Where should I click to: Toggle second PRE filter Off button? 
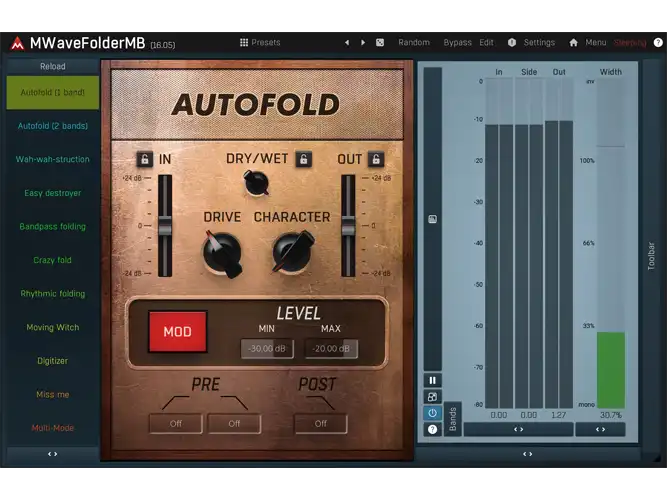pyautogui.click(x=234, y=424)
